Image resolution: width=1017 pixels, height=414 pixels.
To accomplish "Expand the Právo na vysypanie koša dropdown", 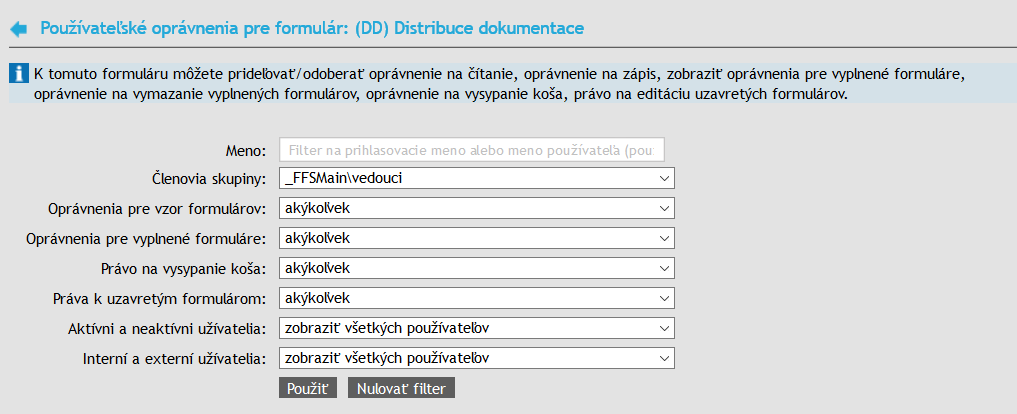I will click(x=477, y=268).
